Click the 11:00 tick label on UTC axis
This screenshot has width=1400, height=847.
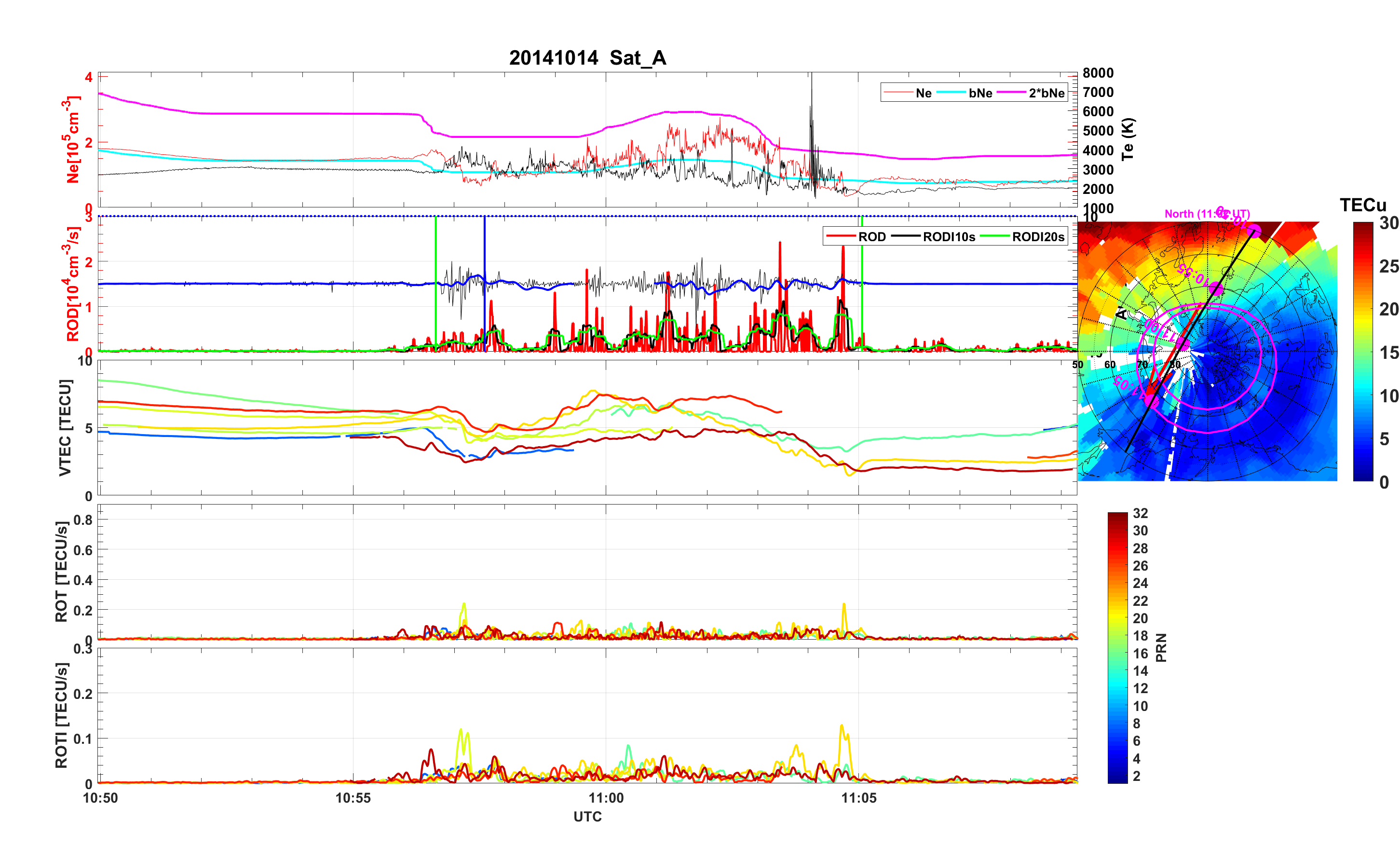click(606, 797)
